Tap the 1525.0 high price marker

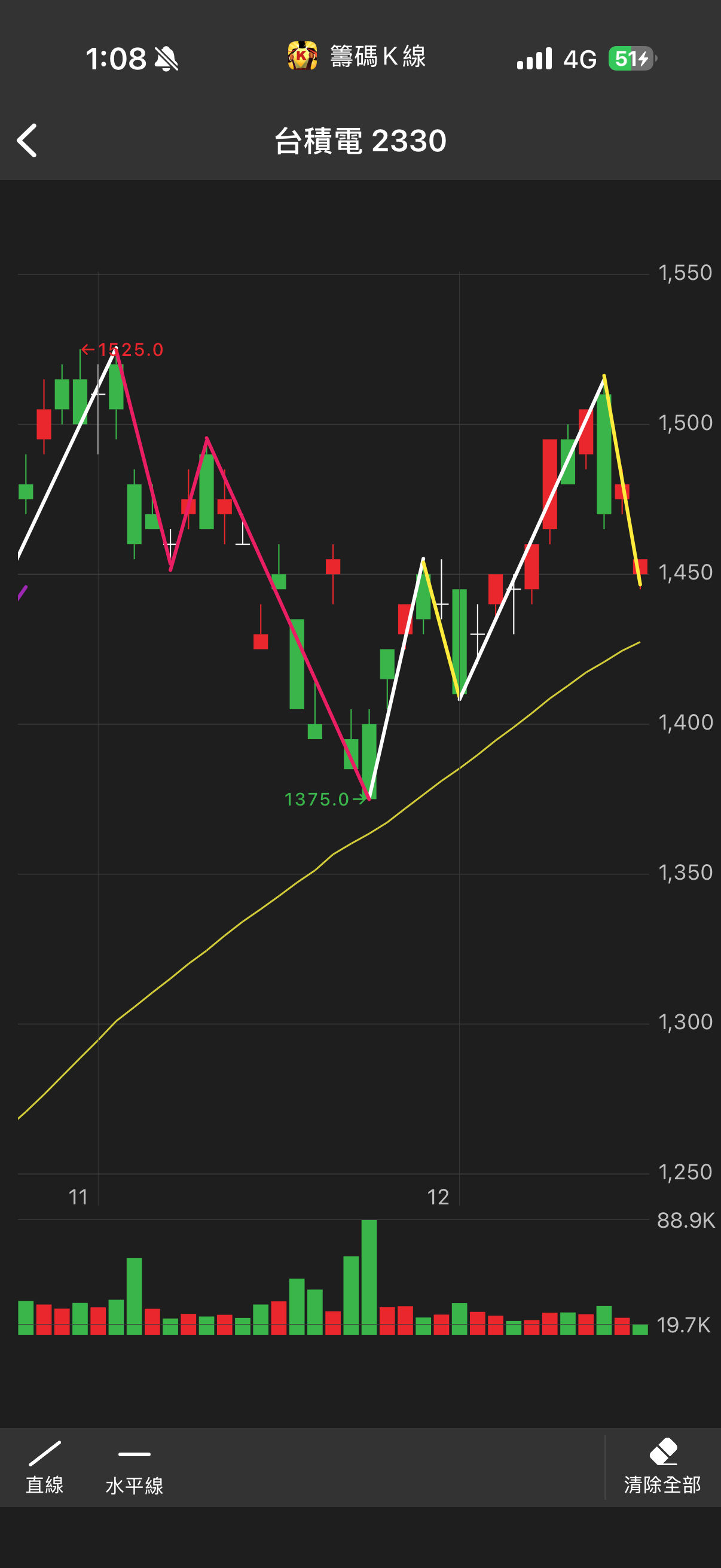[x=123, y=350]
